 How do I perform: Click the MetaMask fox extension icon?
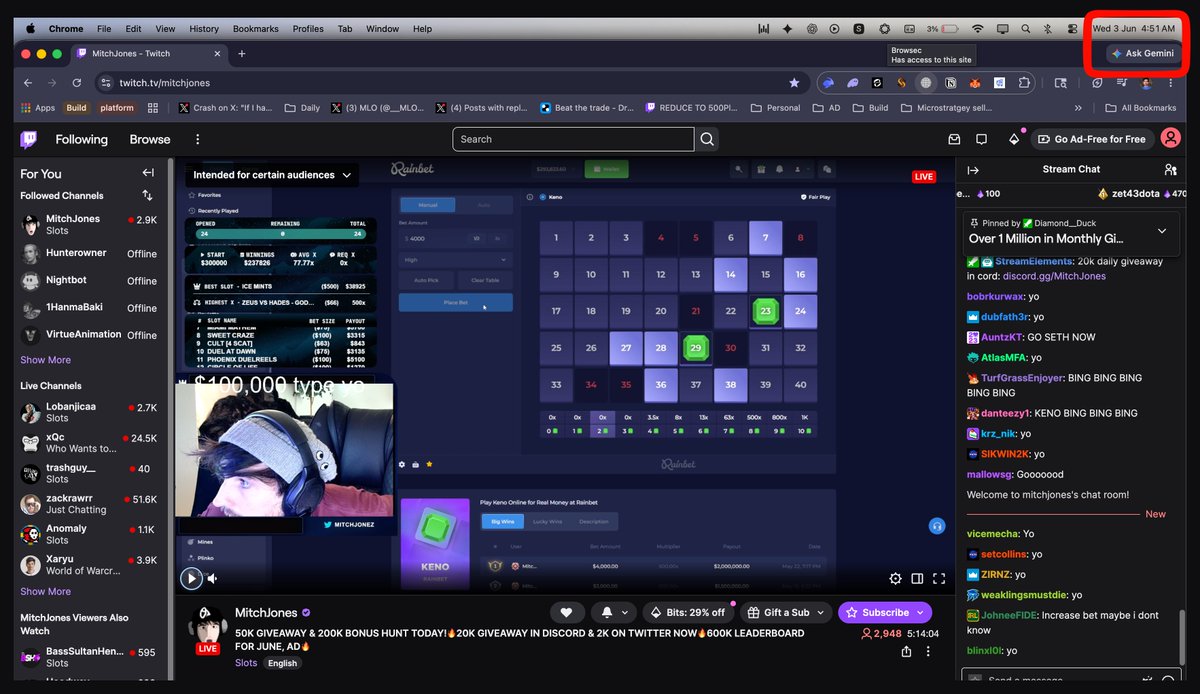click(973, 83)
